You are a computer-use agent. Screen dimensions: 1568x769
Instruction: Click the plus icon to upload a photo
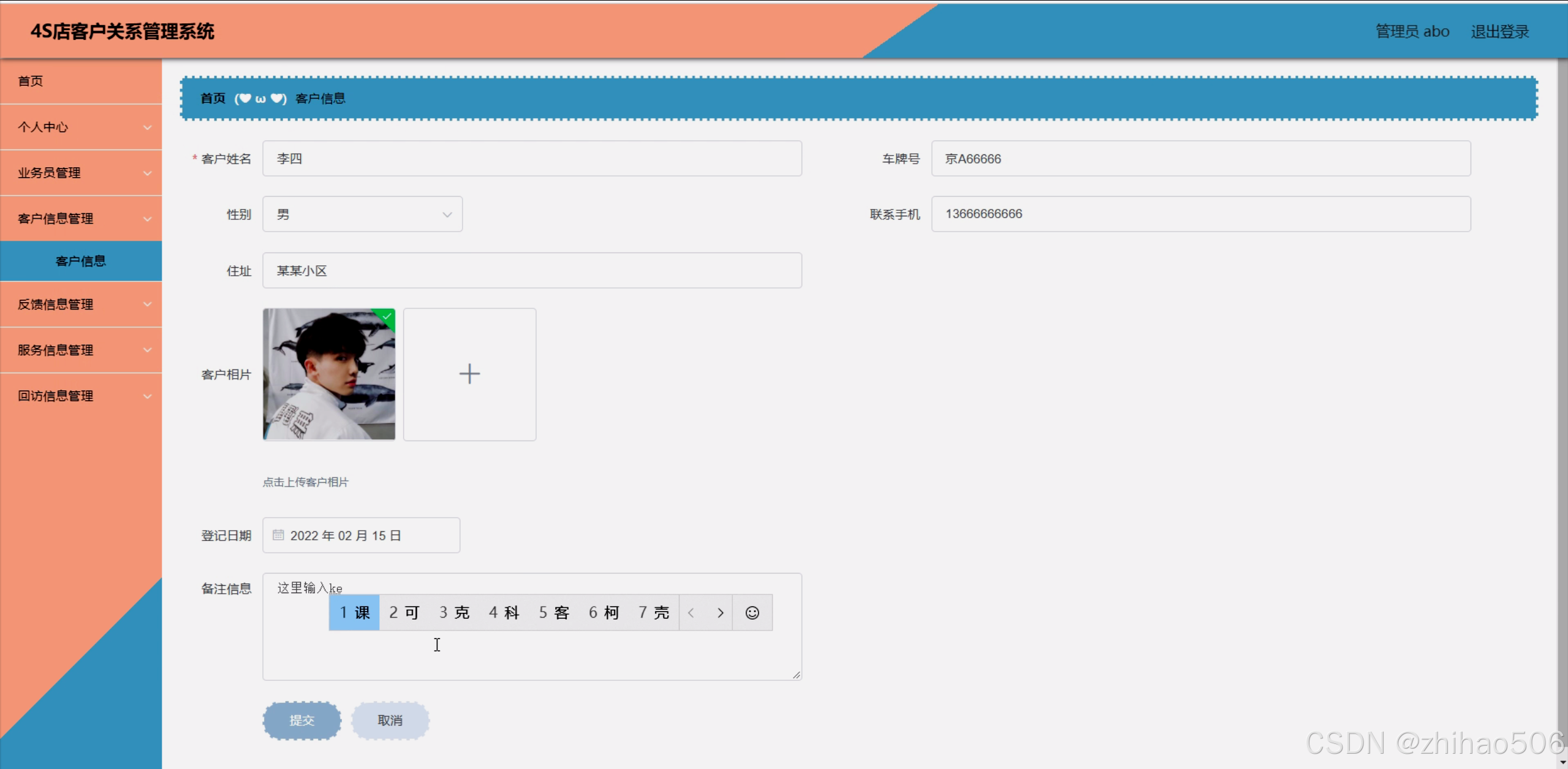click(469, 374)
